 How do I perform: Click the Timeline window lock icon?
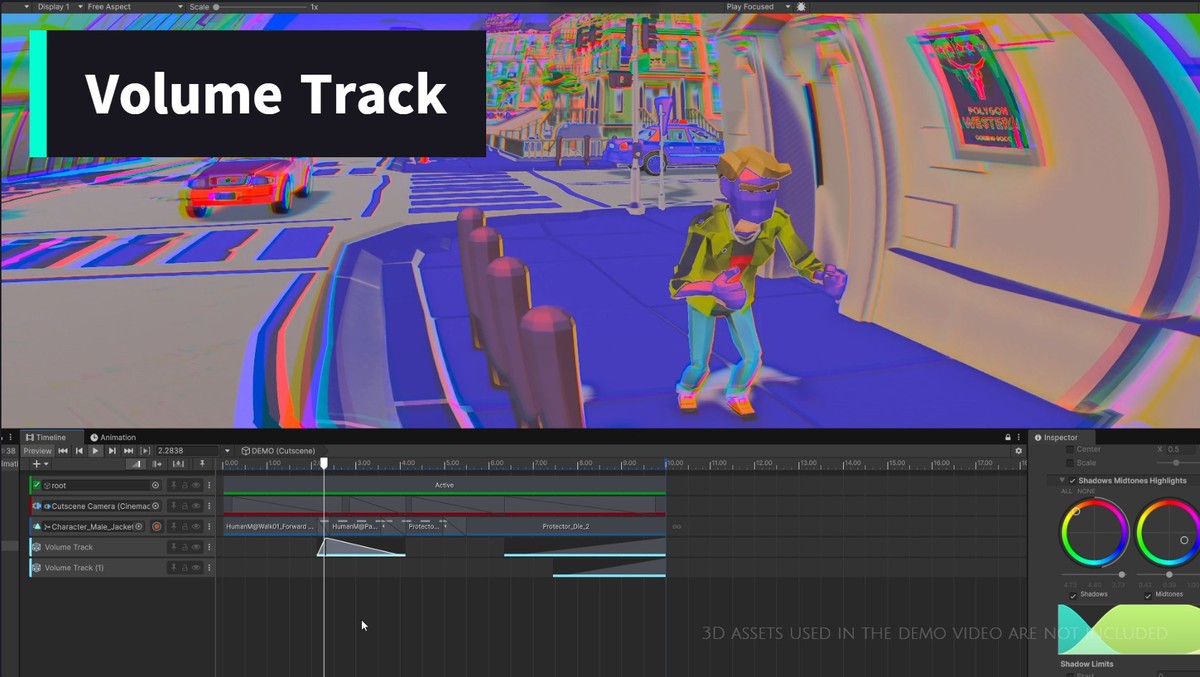coord(1008,437)
